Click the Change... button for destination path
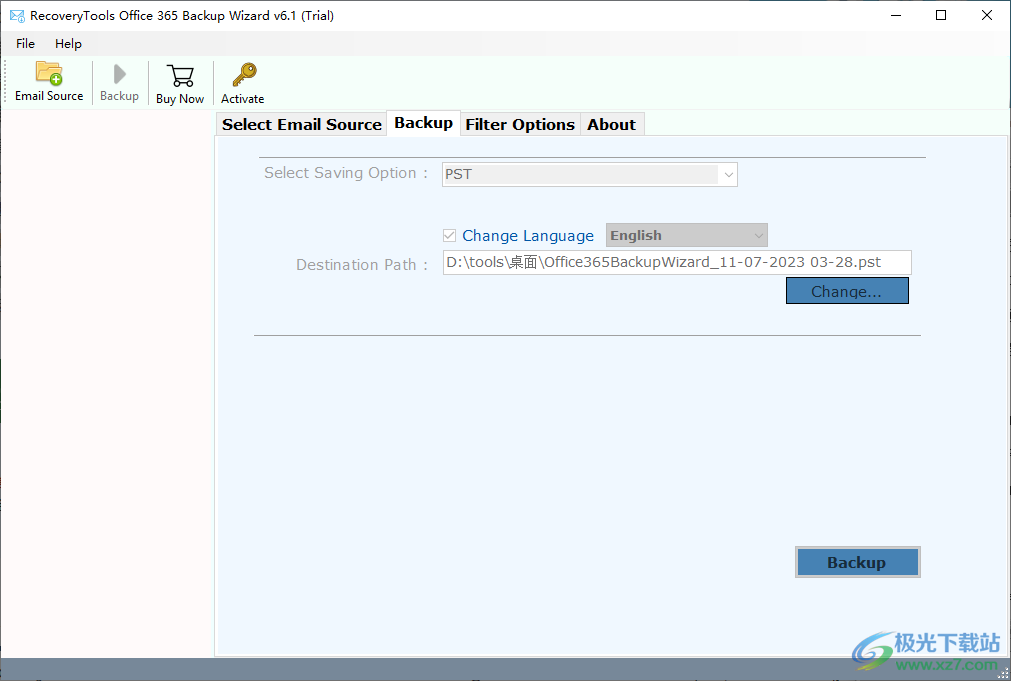The width and height of the screenshot is (1011, 681). [x=847, y=290]
